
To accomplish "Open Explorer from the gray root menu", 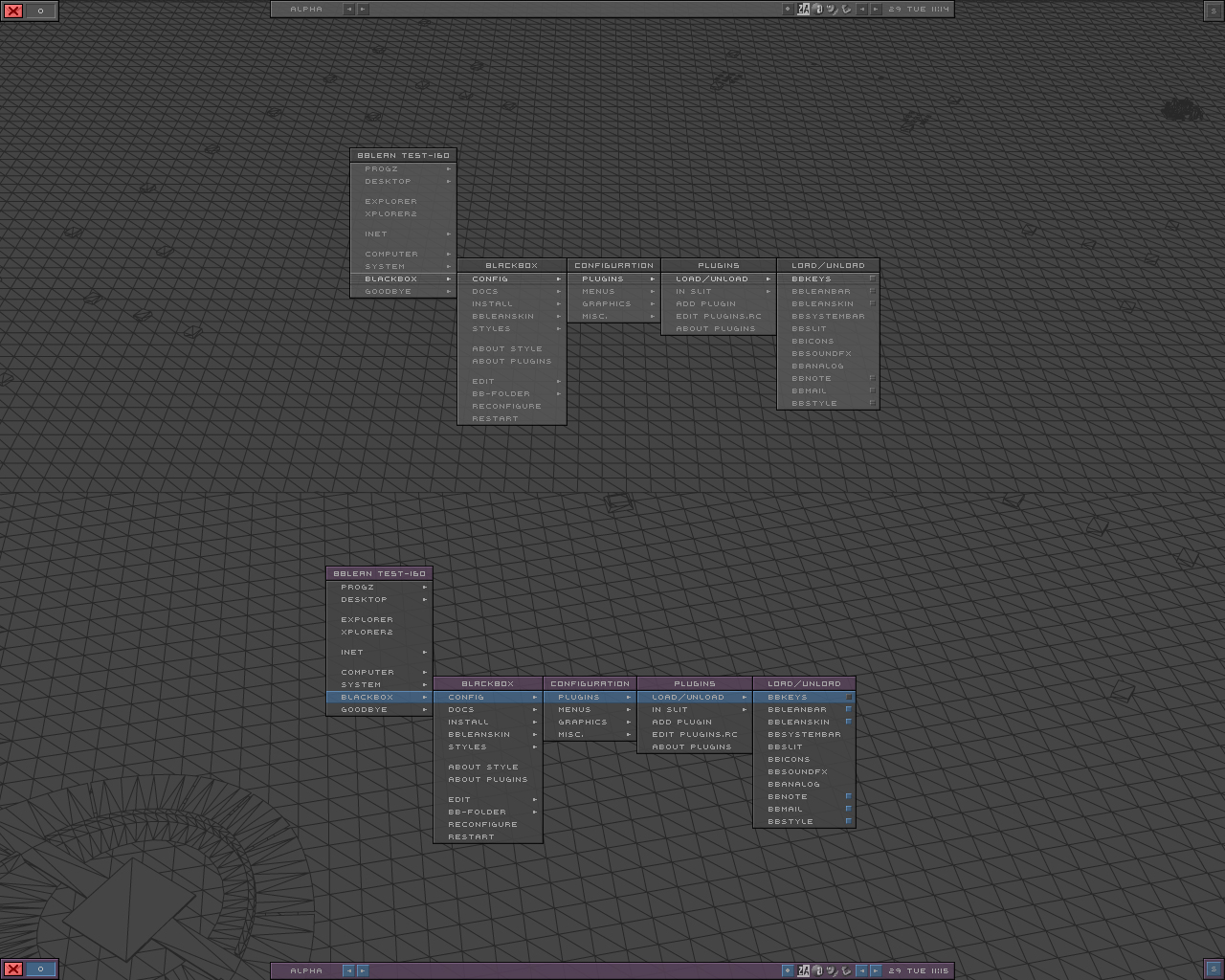I will pos(404,201).
